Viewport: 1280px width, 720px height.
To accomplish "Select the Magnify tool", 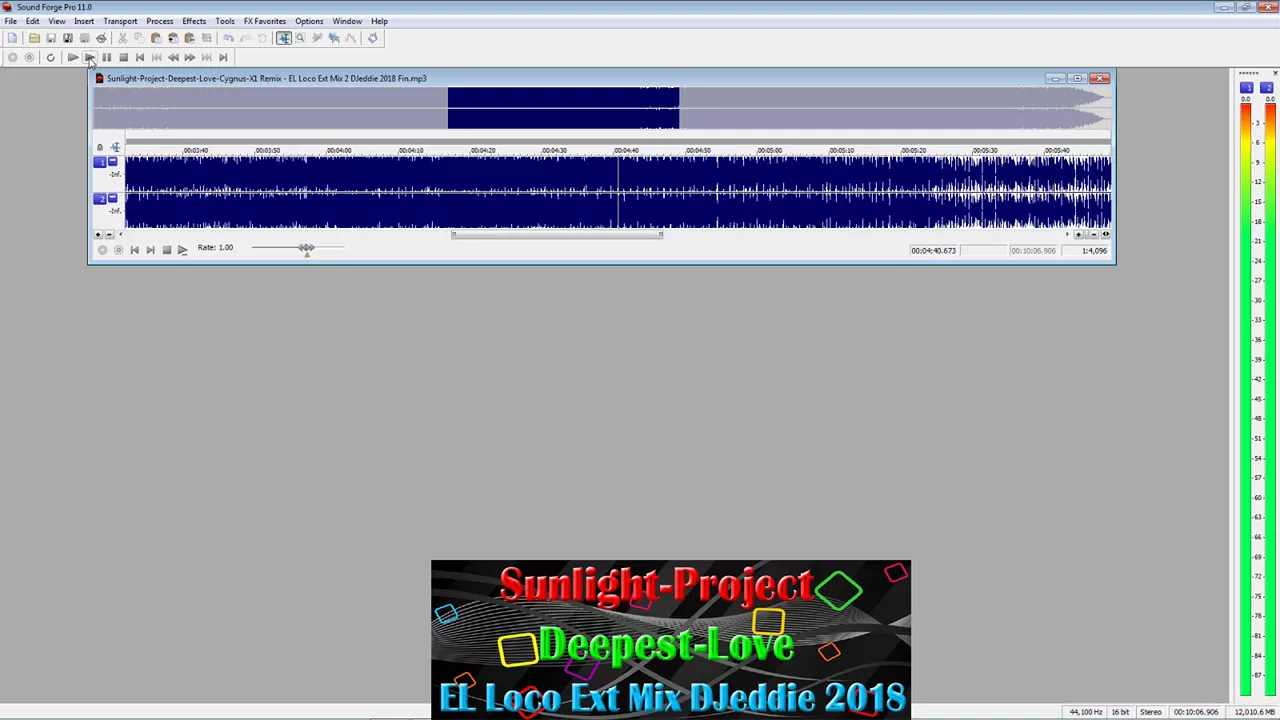I will 300,38.
